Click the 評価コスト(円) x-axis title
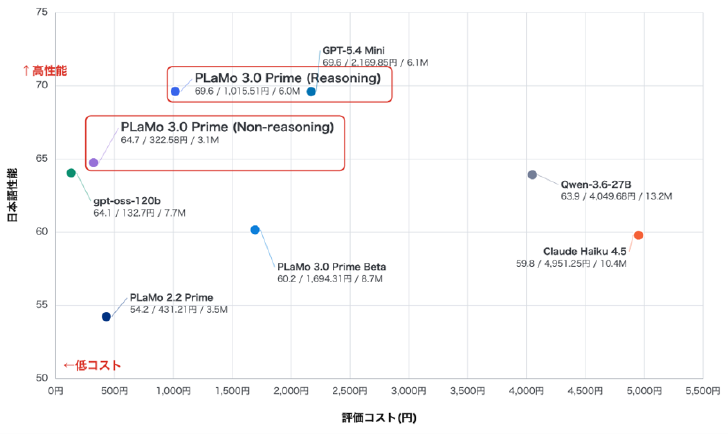Screen dimensions: 728x434 (379, 418)
